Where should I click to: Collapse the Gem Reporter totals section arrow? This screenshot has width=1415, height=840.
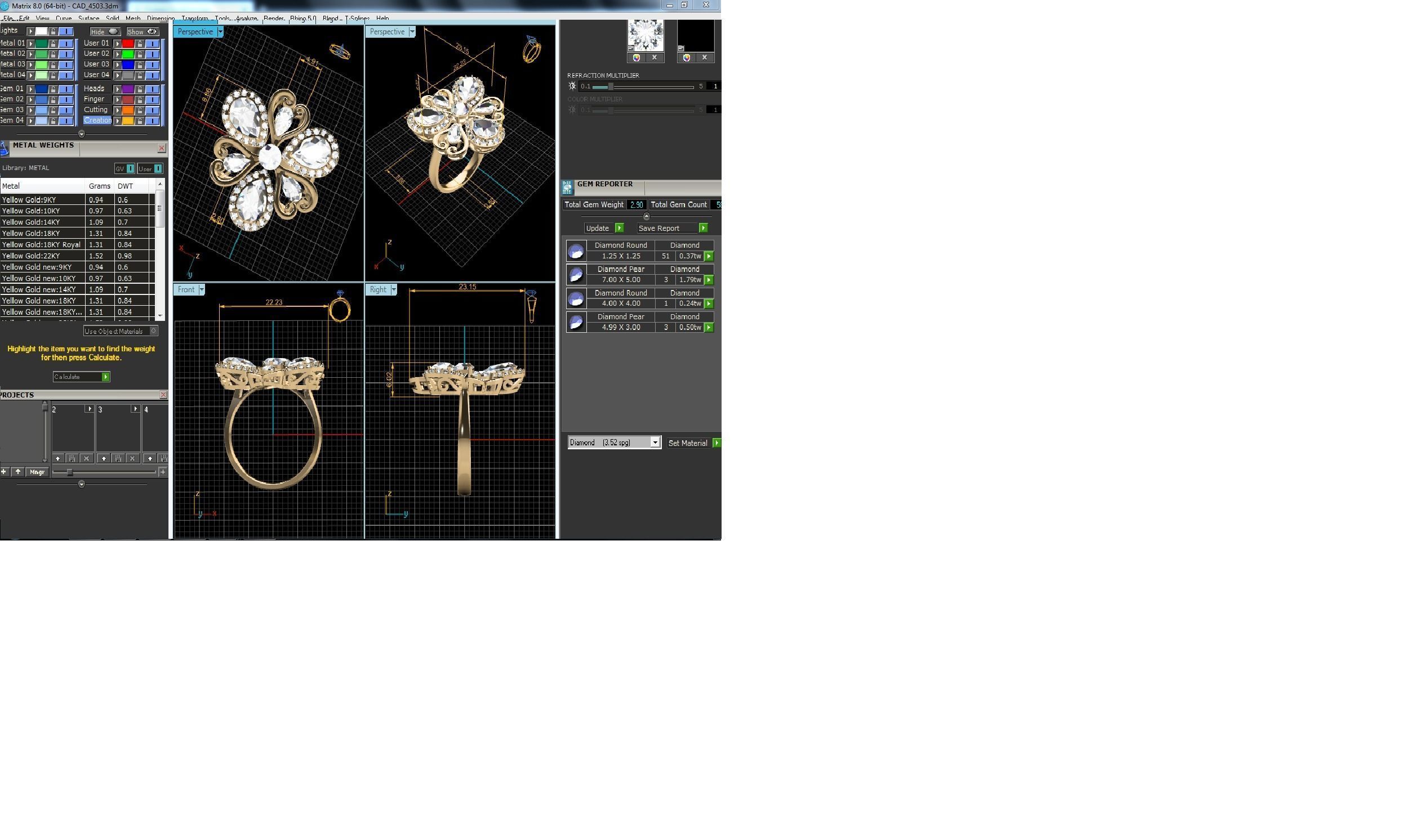tap(646, 216)
